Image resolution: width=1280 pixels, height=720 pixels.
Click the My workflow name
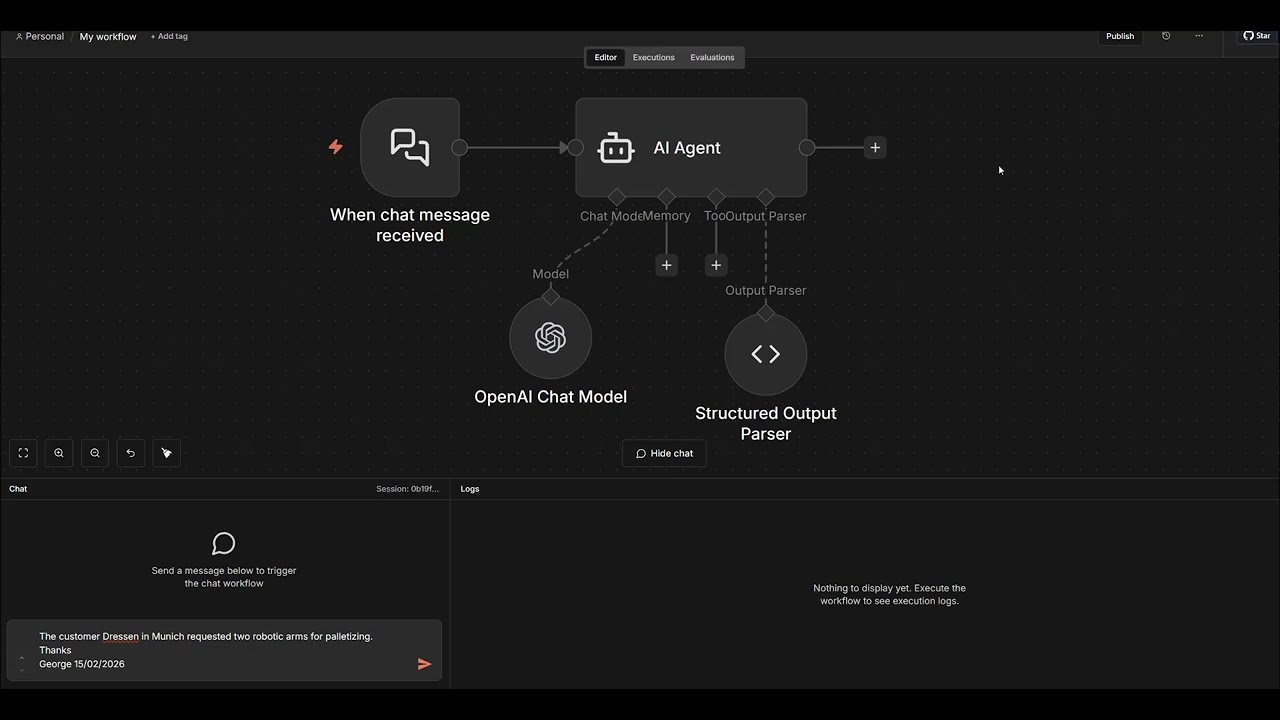click(x=108, y=37)
